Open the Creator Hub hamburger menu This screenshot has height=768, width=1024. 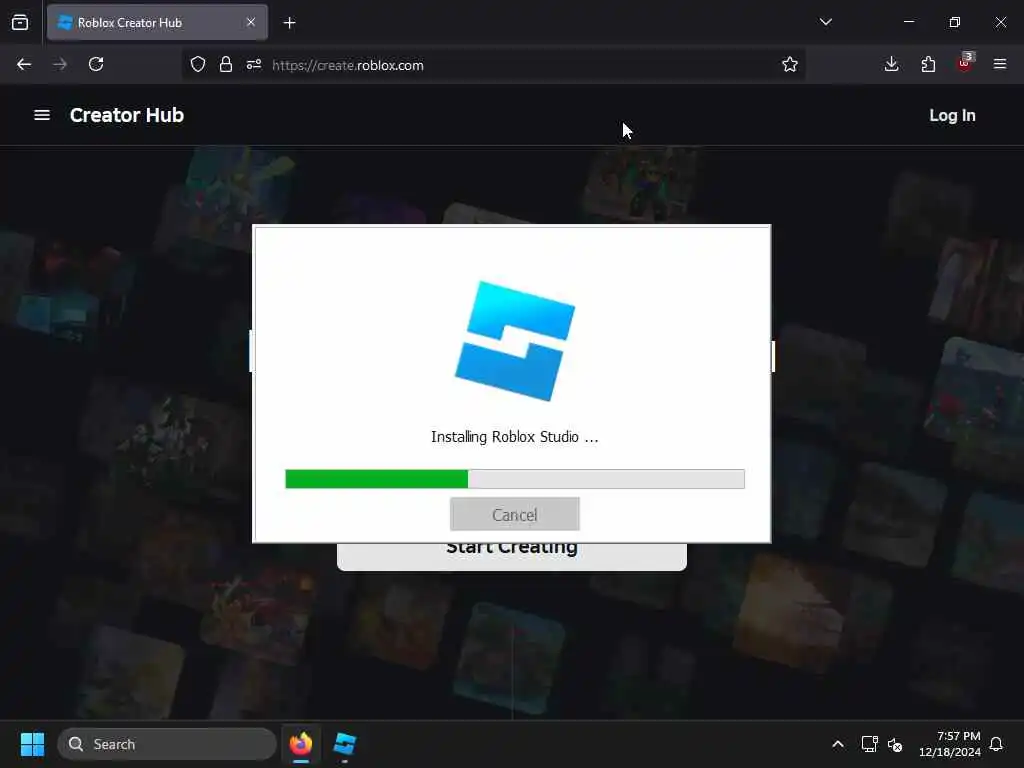(x=42, y=115)
